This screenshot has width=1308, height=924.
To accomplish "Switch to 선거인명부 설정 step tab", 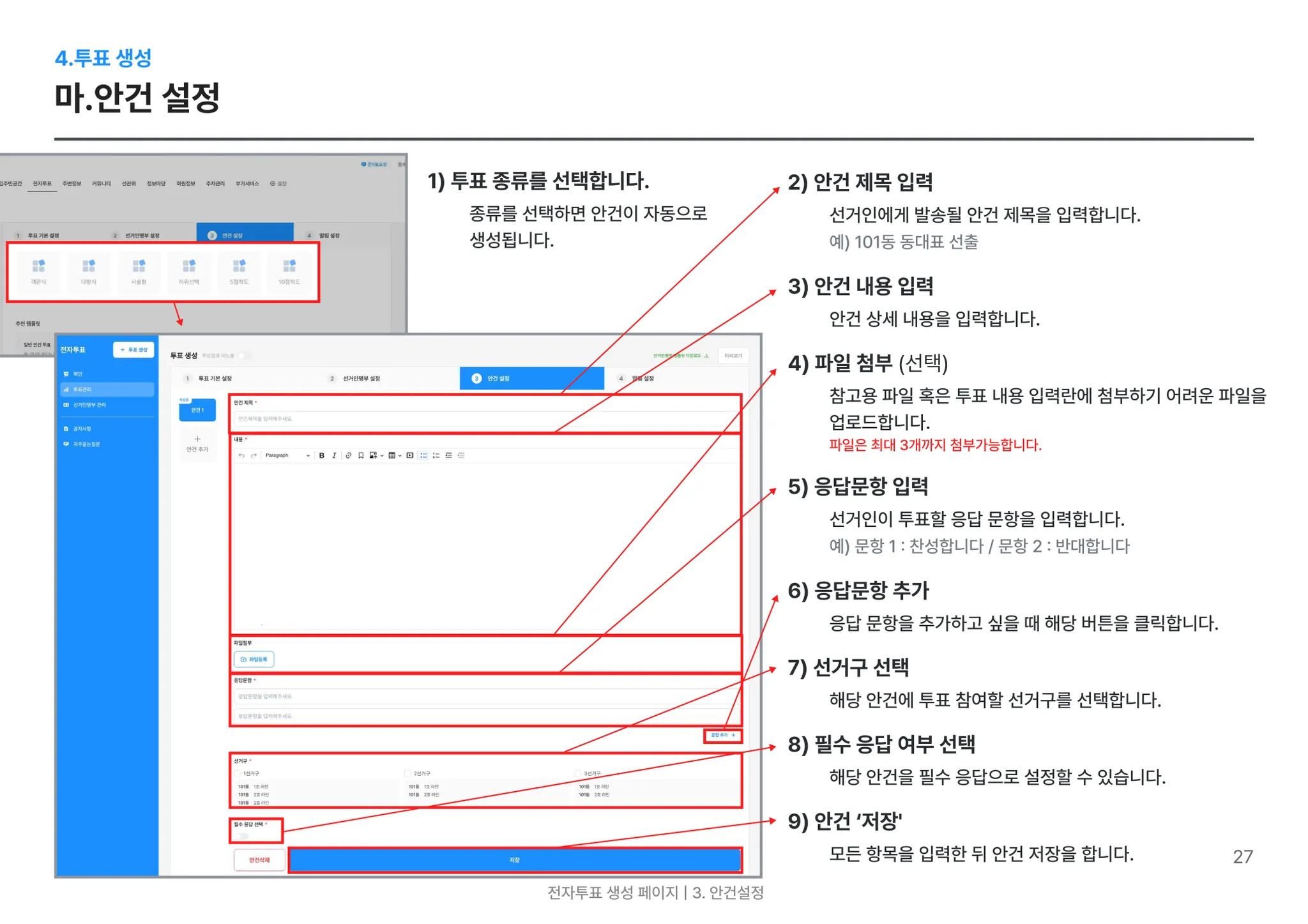I will click(361, 379).
